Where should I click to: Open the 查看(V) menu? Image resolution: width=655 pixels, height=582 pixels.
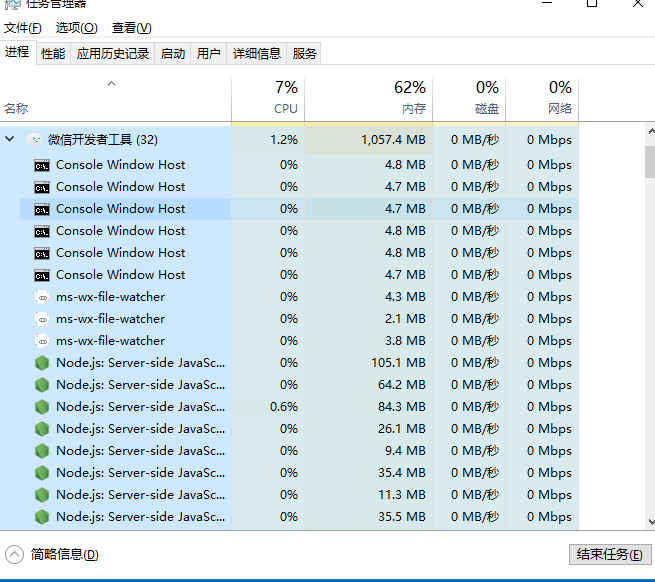point(132,28)
